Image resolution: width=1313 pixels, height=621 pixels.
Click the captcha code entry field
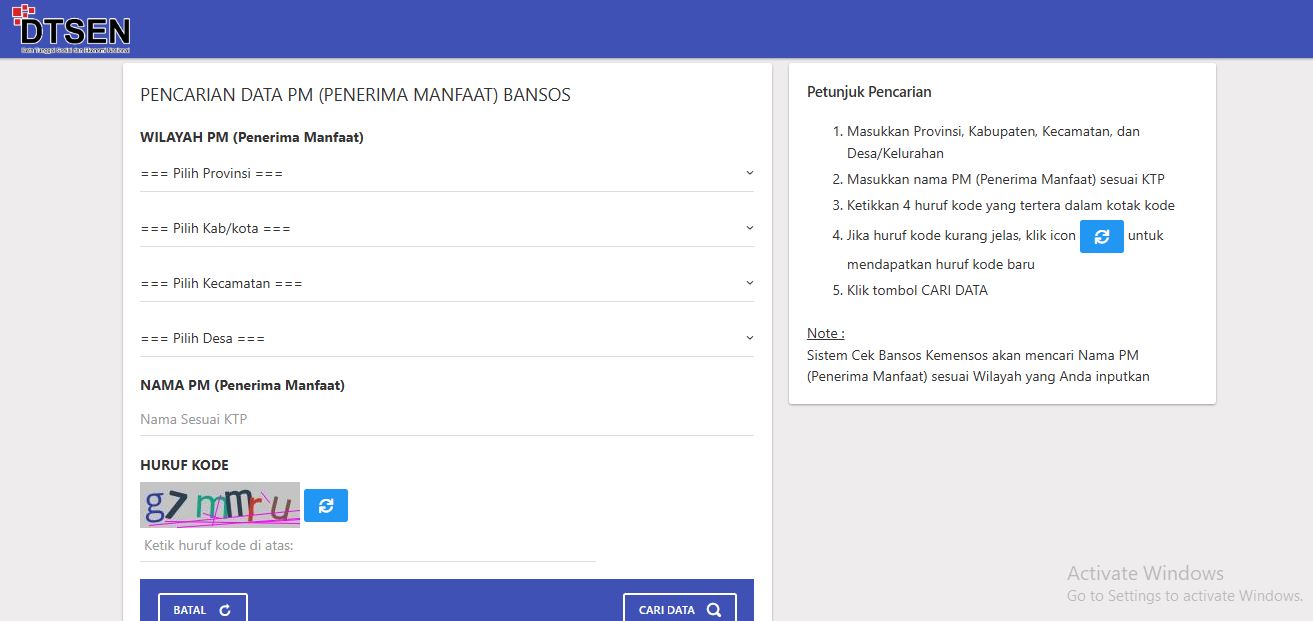point(367,546)
